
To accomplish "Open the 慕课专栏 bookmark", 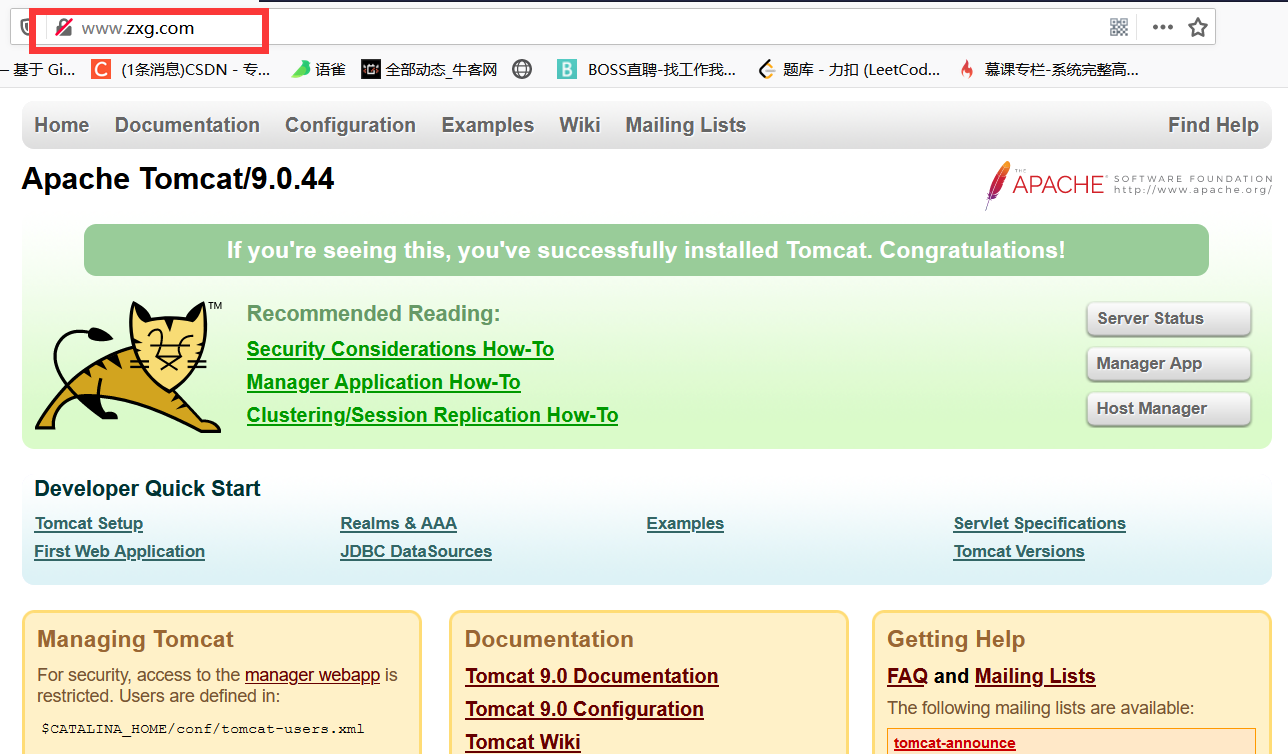I will tap(1048, 69).
